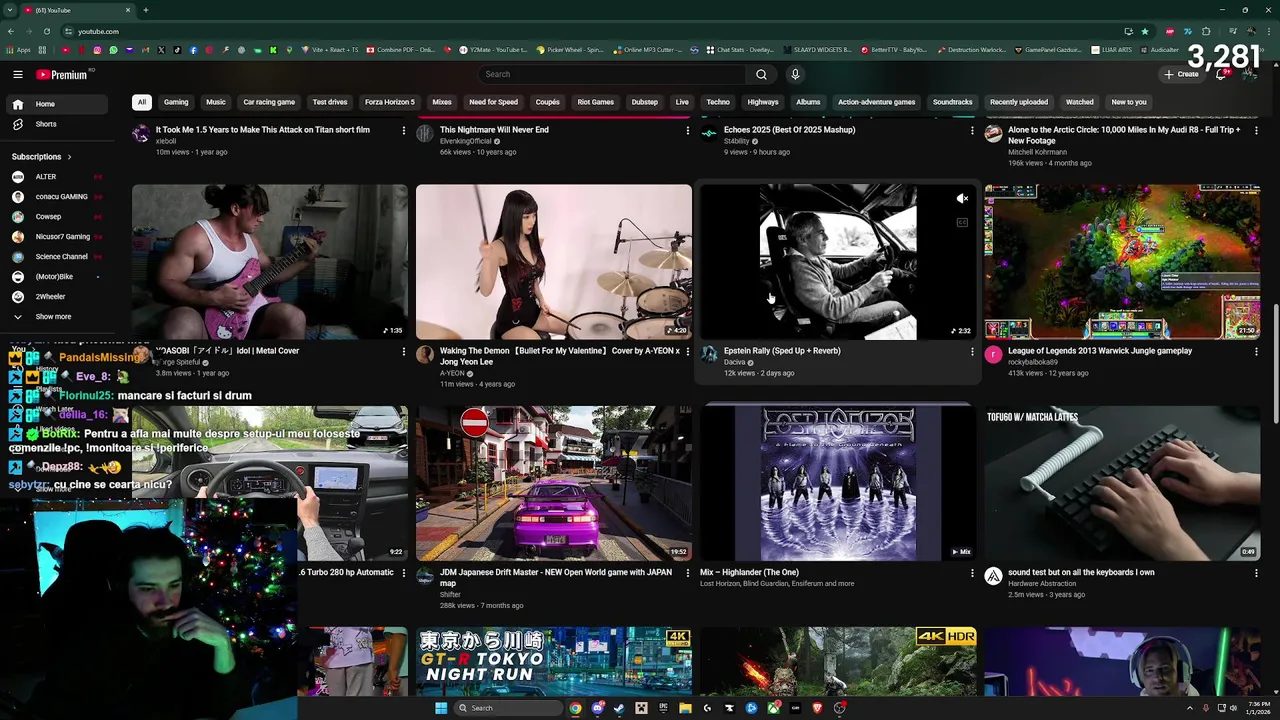Select the Car racing game chip
The image size is (1280, 720).
[x=269, y=102]
